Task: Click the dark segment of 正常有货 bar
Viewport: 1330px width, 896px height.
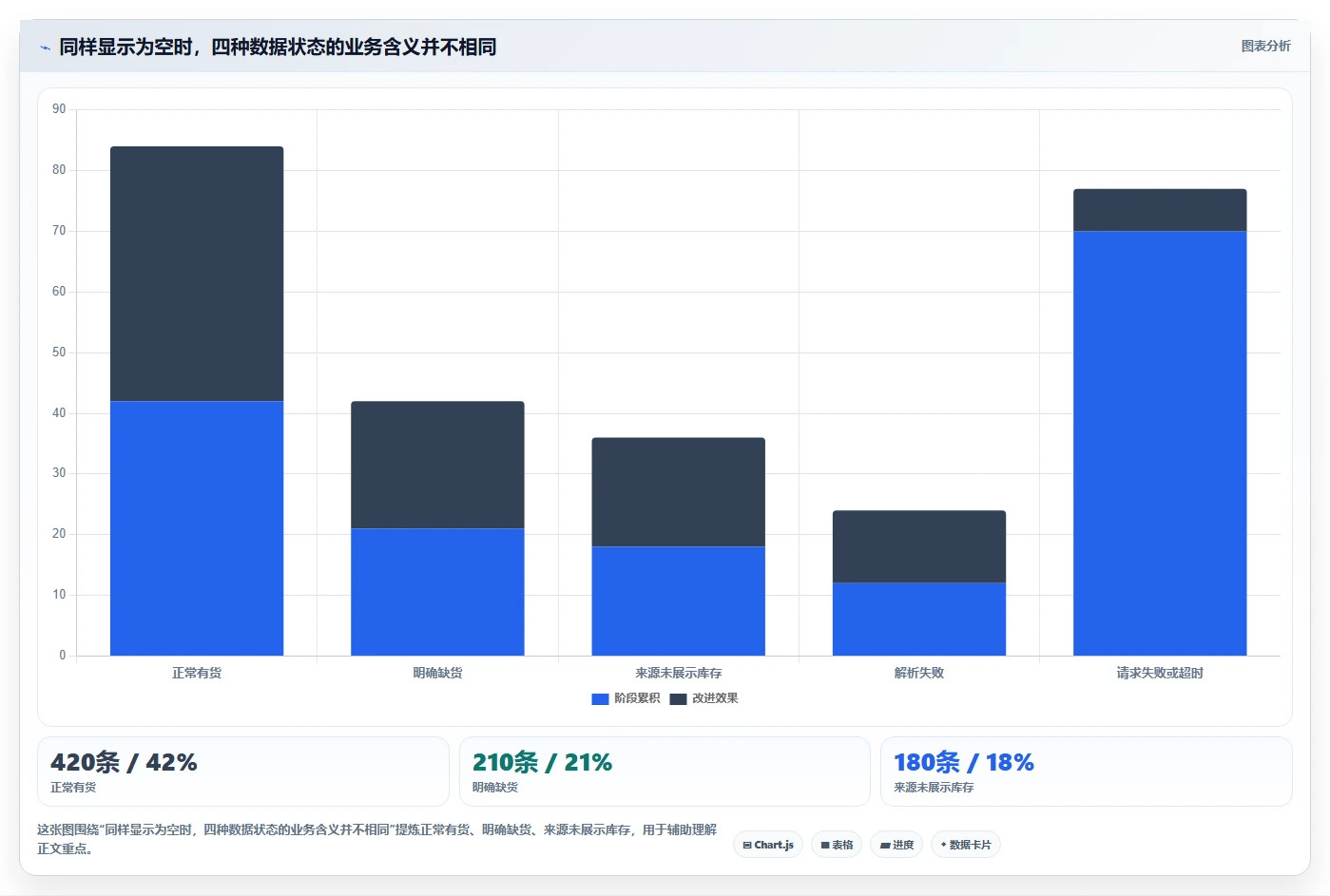Action: point(197,274)
